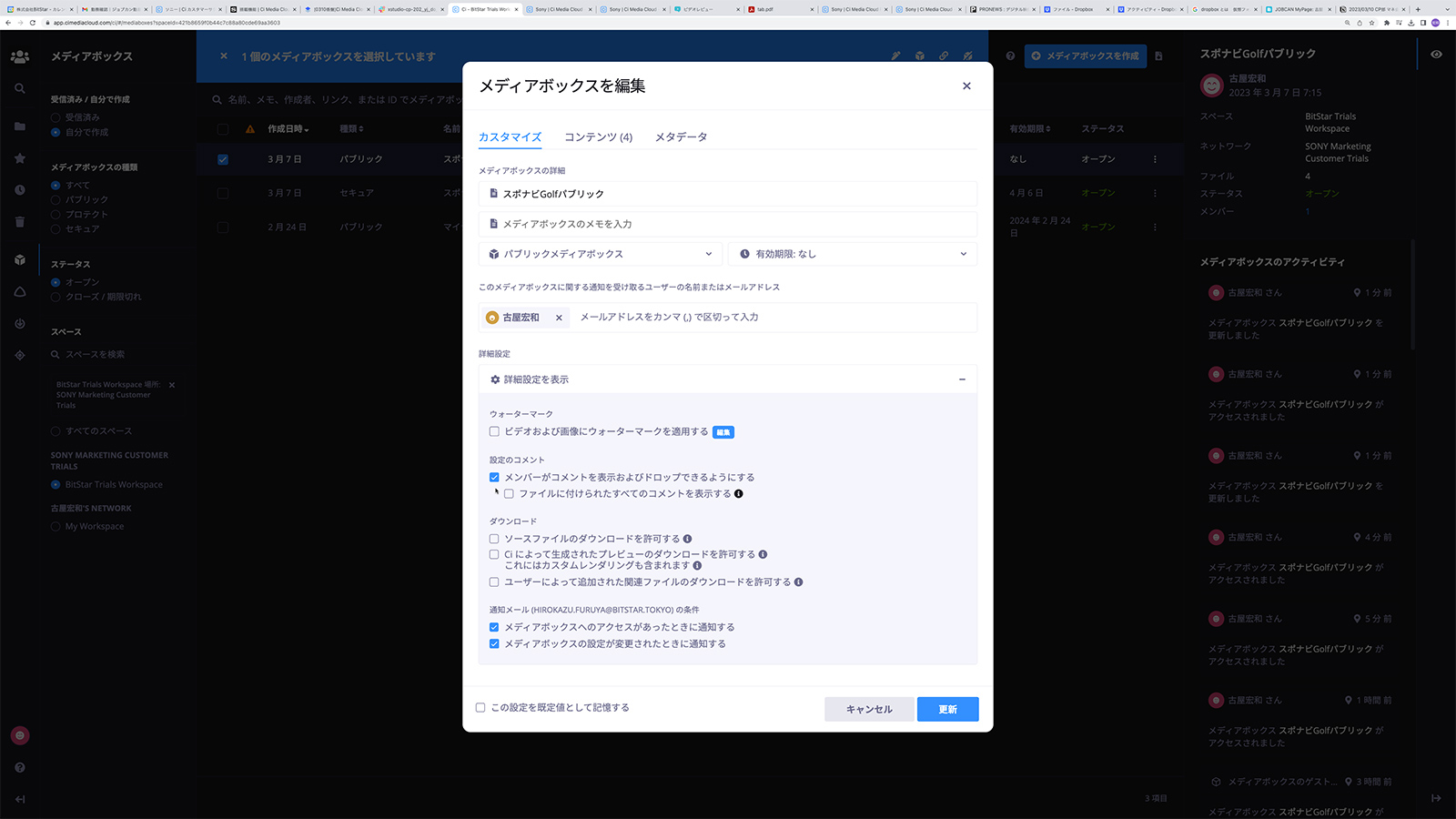This screenshot has width=1456, height=819.
Task: Open the パブリックメディアボックス type dropdown
Action: click(600, 254)
